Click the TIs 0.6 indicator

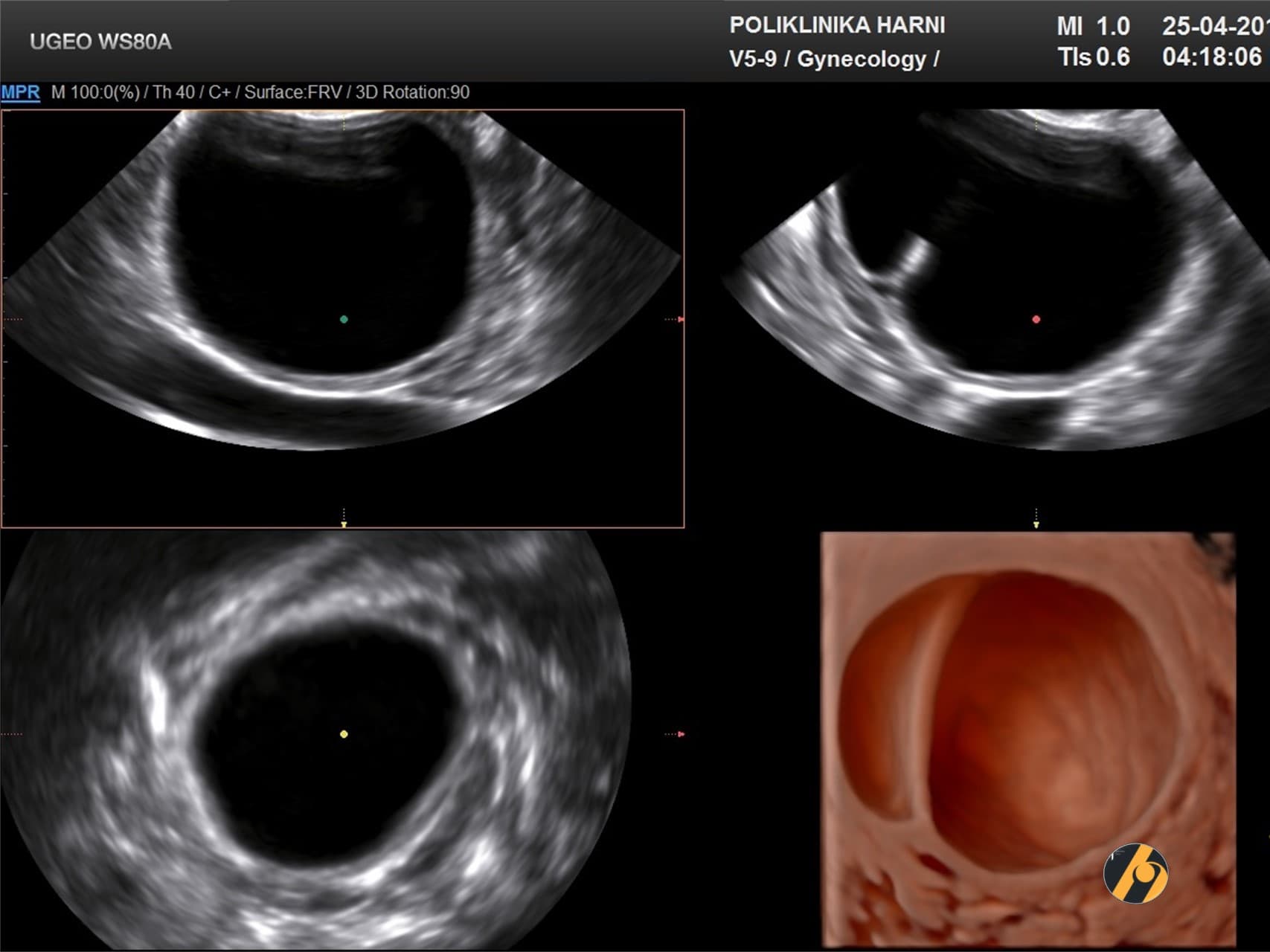1093,57
